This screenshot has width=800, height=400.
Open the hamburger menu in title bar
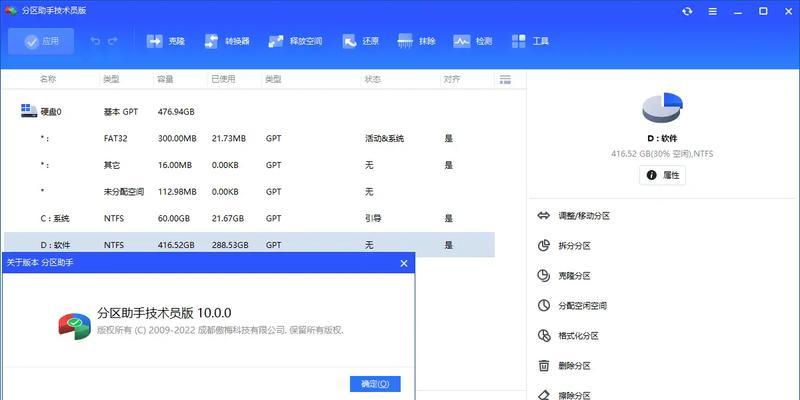coord(713,11)
